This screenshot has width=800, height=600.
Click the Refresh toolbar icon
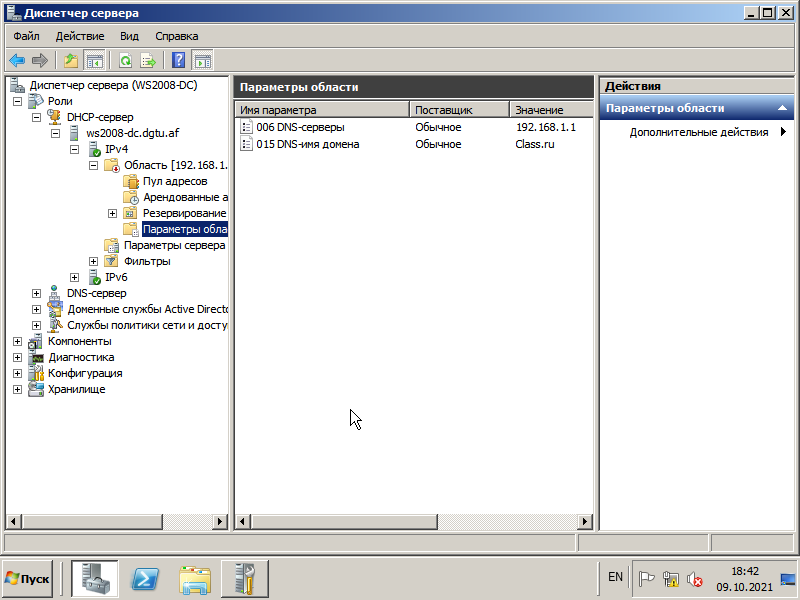tap(125, 61)
